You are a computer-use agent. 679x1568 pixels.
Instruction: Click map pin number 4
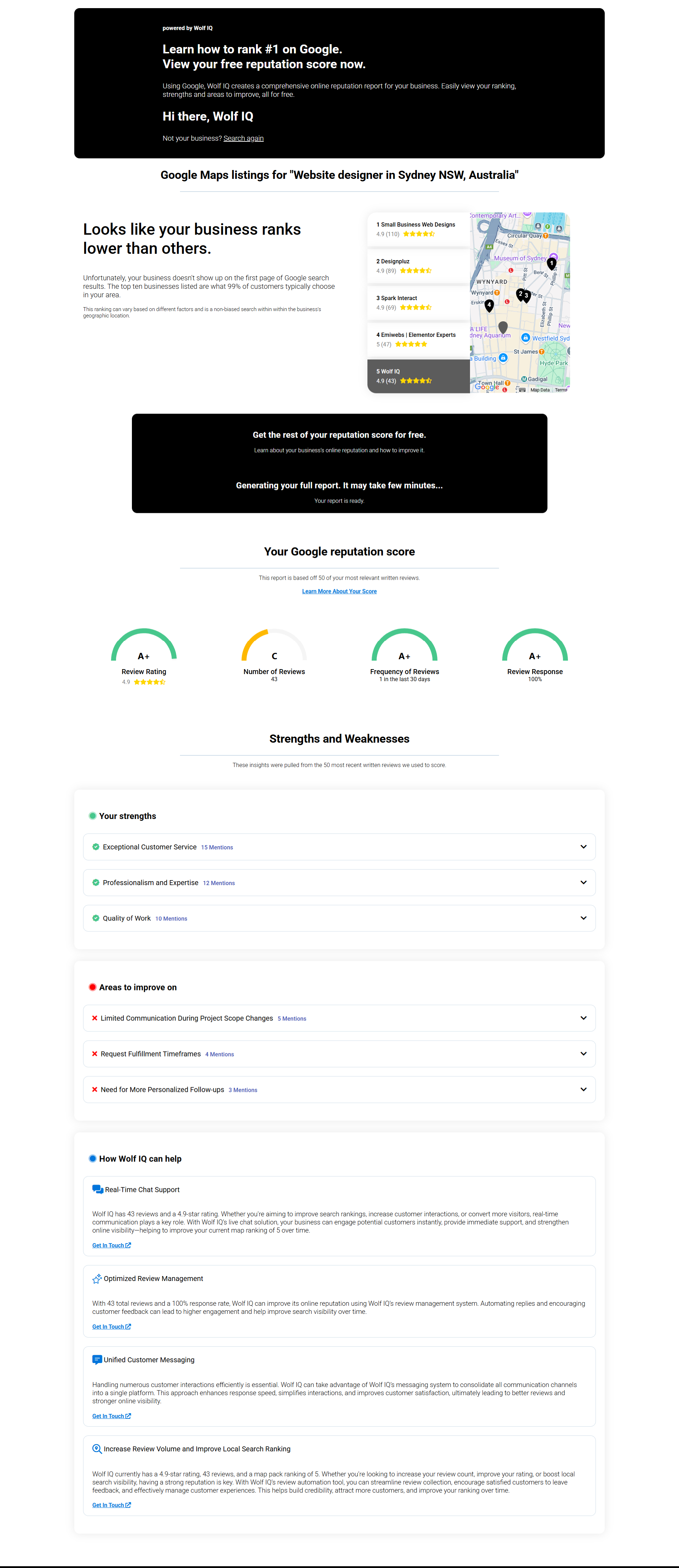click(x=489, y=304)
